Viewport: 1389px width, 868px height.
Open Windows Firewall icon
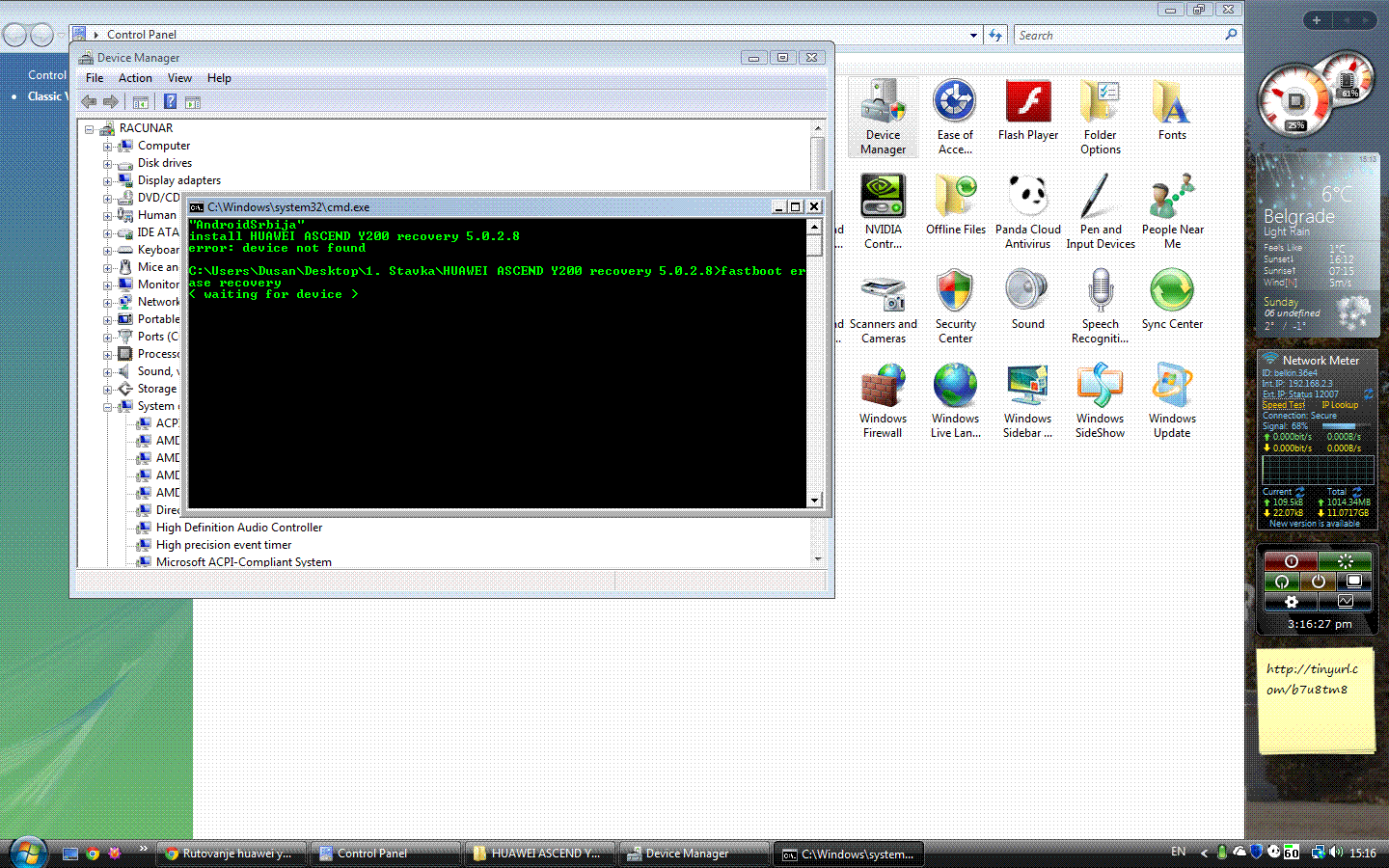883,400
